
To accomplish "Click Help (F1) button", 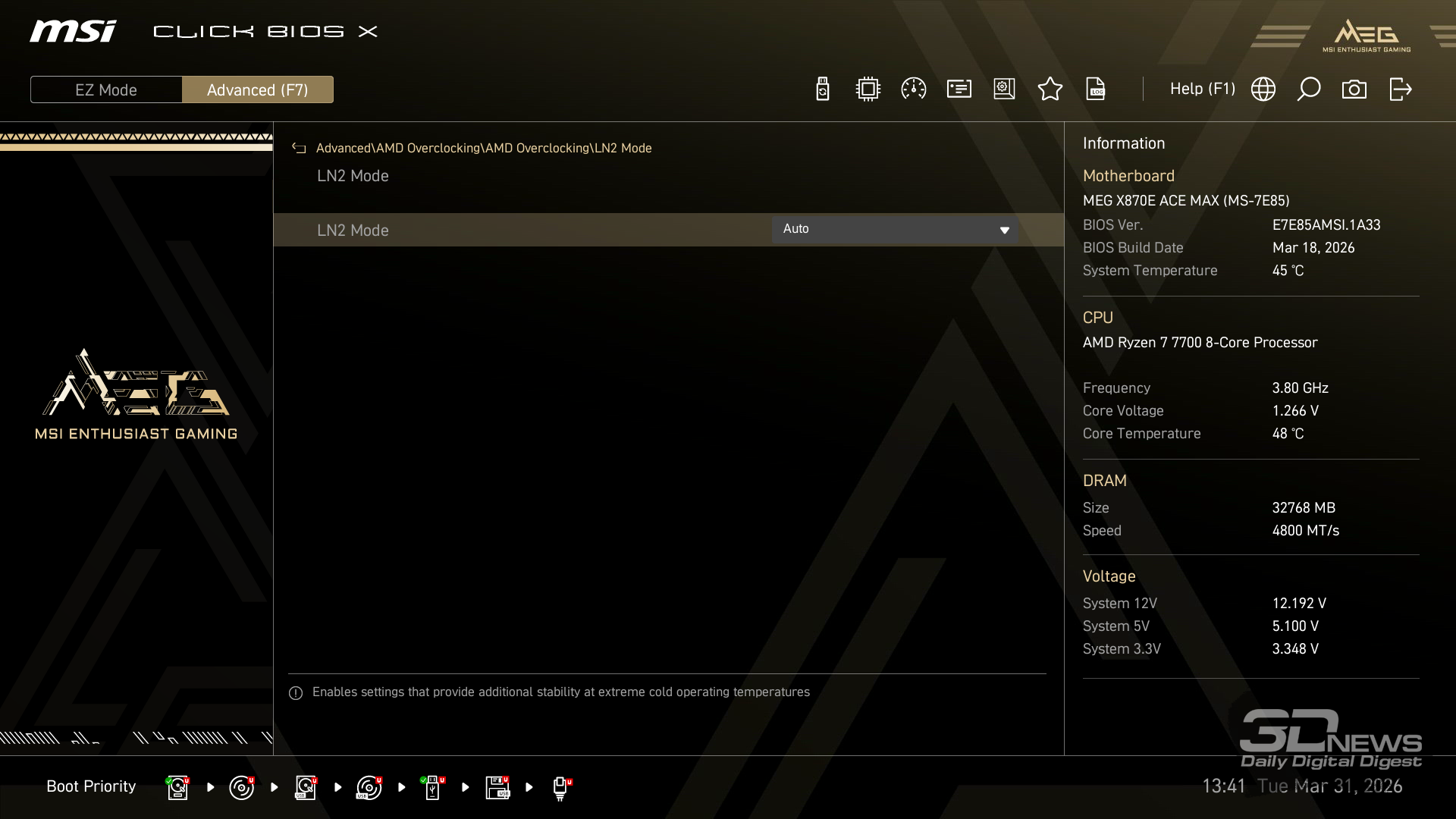I will [1202, 89].
